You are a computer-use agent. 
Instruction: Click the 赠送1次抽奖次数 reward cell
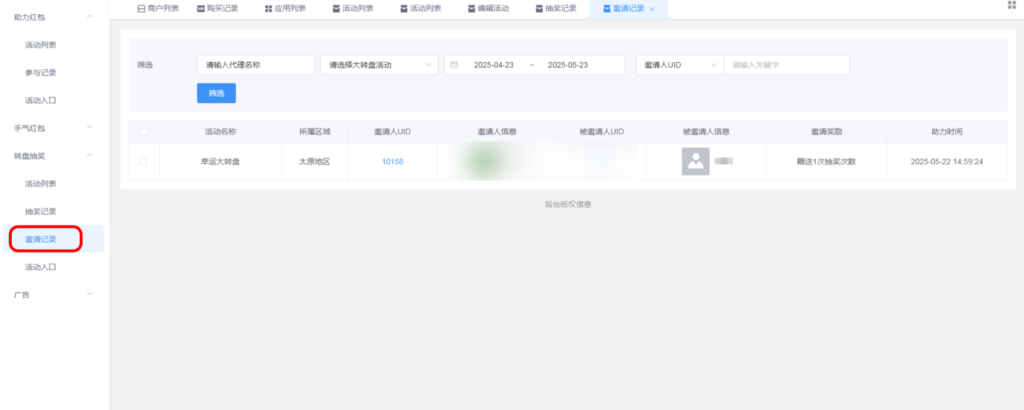point(826,162)
